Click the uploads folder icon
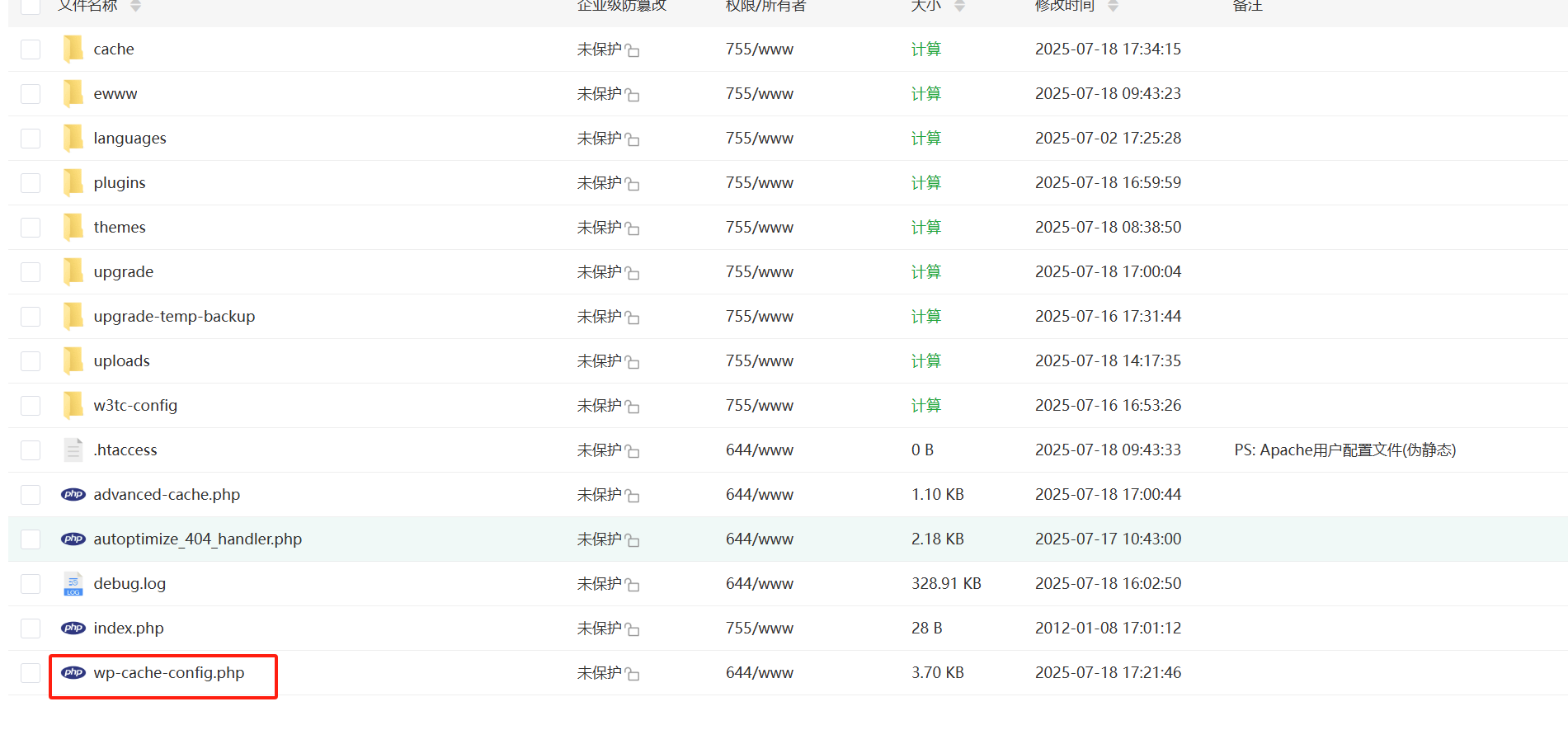 [73, 360]
